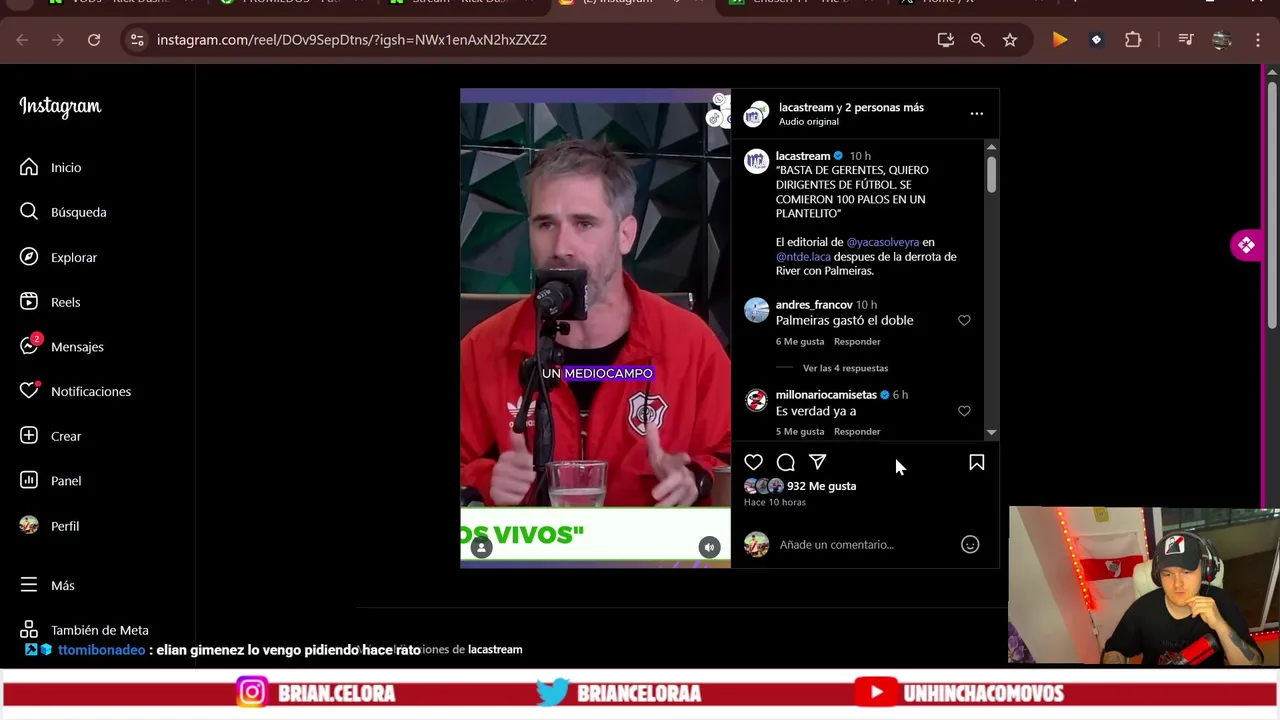Open Notificaciones heart icon
1280x720 pixels.
coord(29,391)
